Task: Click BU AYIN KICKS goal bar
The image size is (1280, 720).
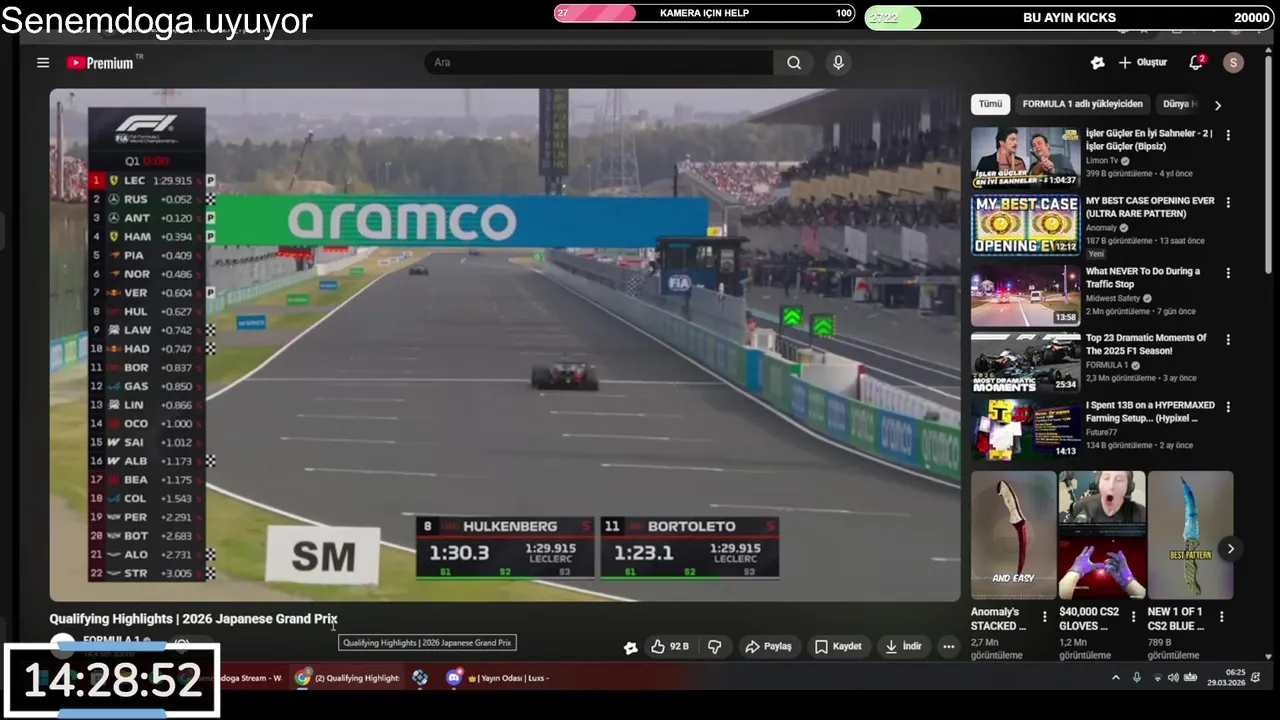Action: (1069, 18)
